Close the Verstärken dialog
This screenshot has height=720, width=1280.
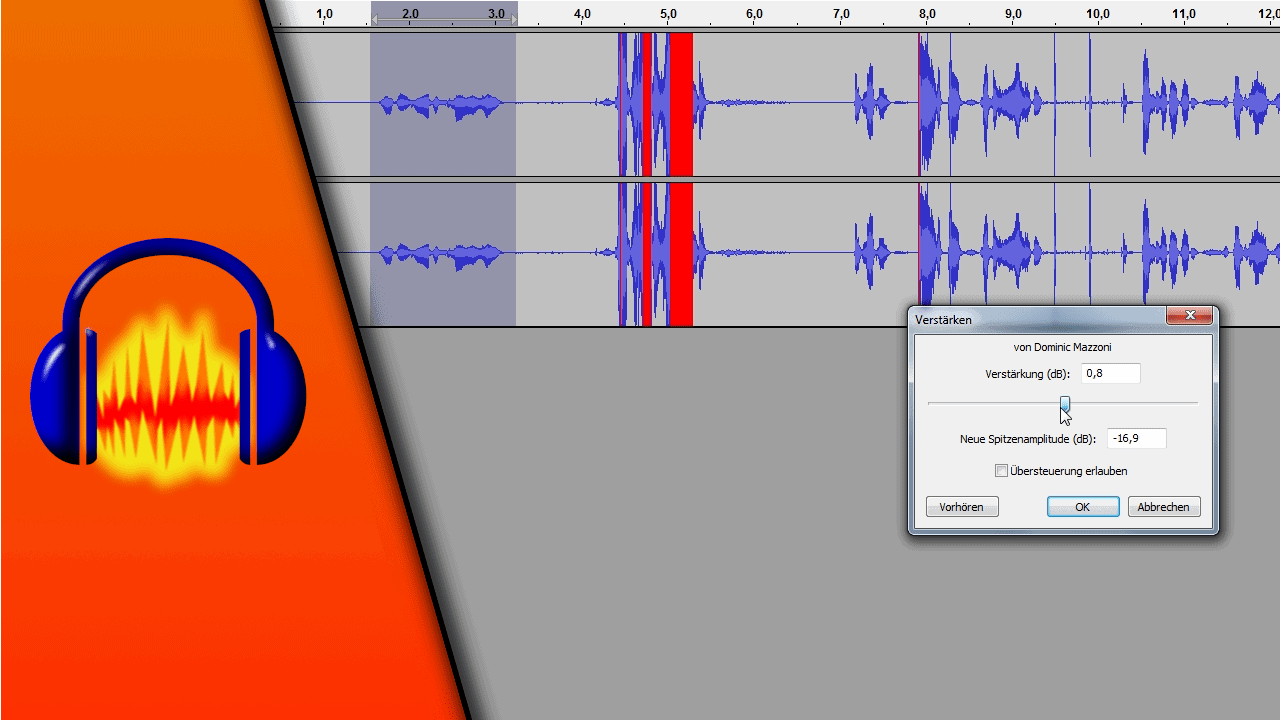(x=1190, y=314)
